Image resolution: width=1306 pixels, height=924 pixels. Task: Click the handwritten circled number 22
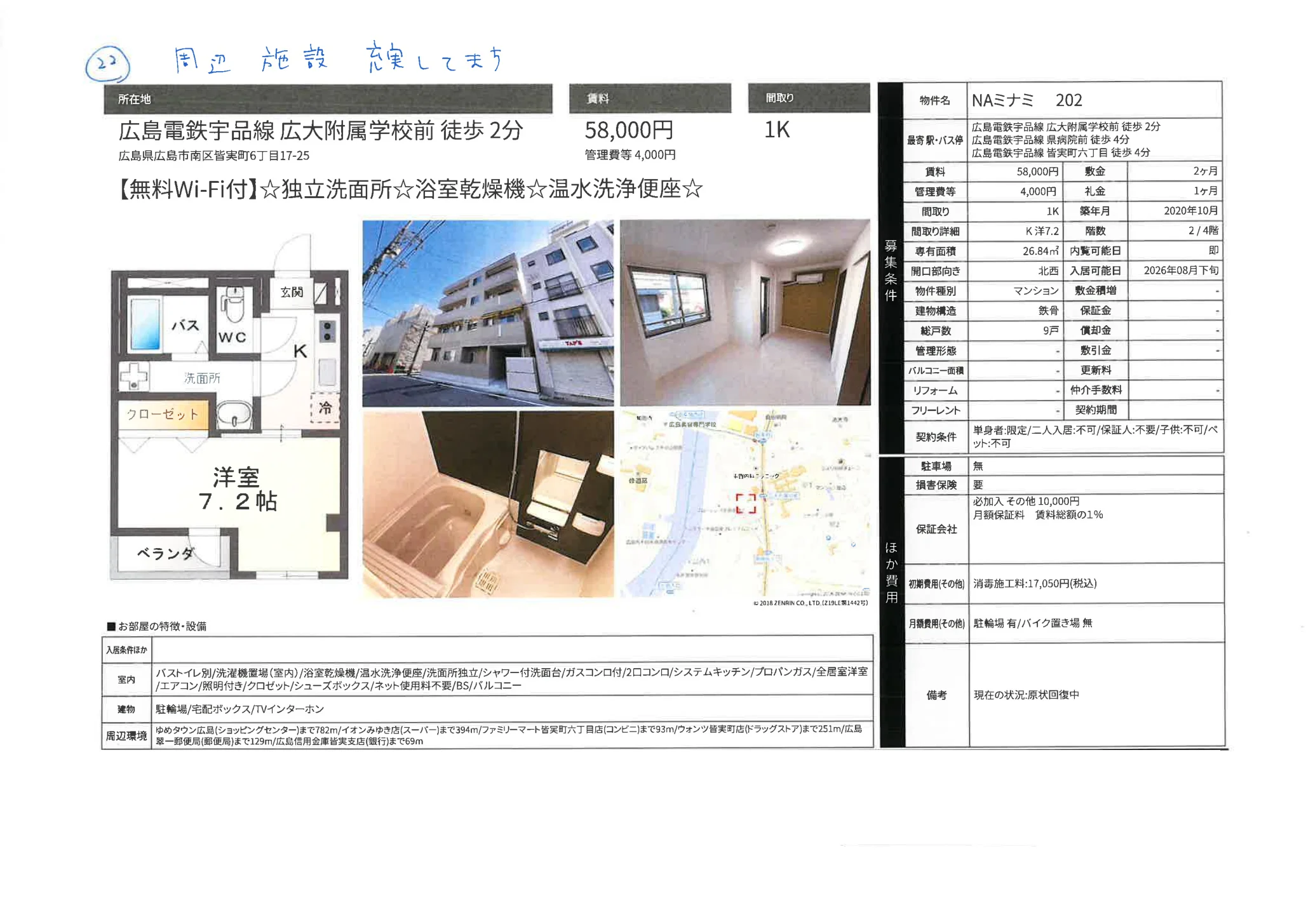[108, 65]
